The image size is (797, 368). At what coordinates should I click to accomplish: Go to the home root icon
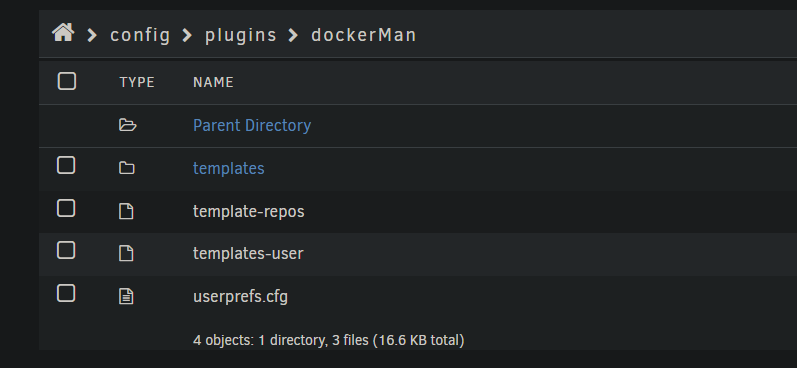(x=63, y=33)
